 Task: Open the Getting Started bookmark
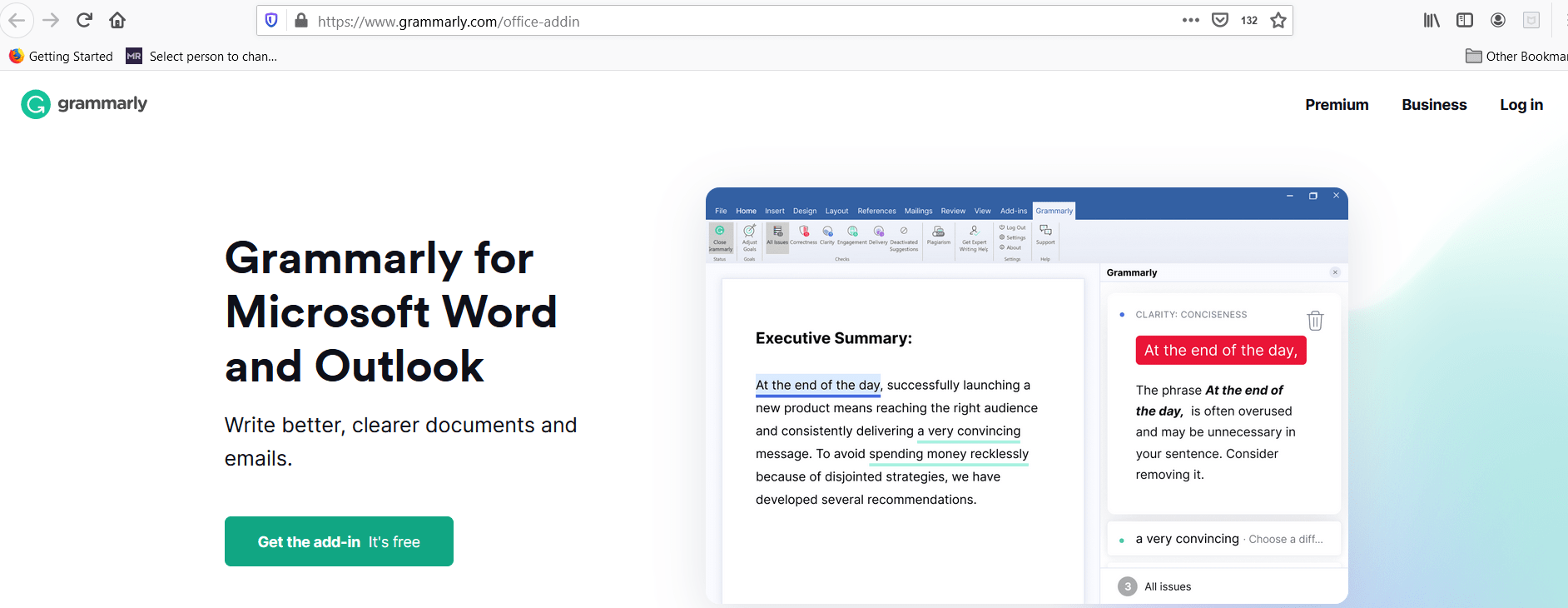pyautogui.click(x=62, y=56)
